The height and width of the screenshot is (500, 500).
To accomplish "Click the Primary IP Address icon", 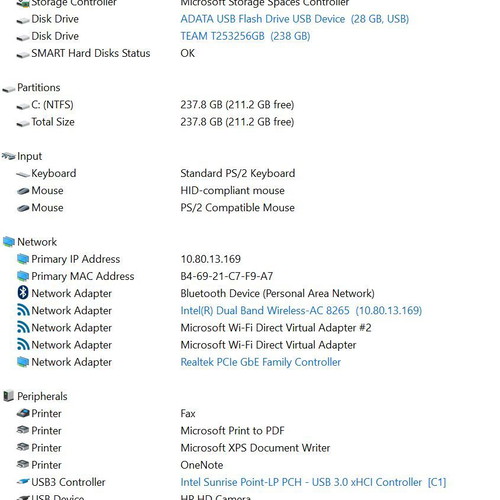I will (23, 259).
